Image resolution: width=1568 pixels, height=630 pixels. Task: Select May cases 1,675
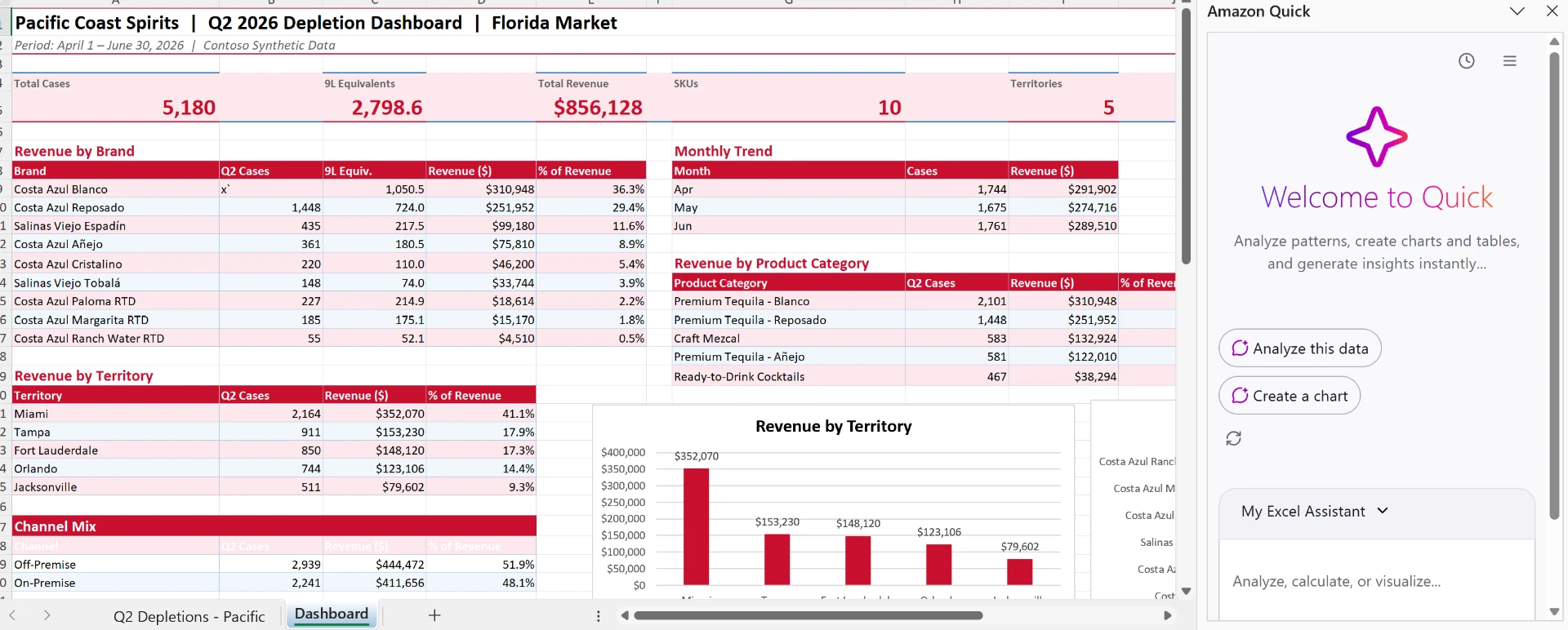click(x=956, y=208)
